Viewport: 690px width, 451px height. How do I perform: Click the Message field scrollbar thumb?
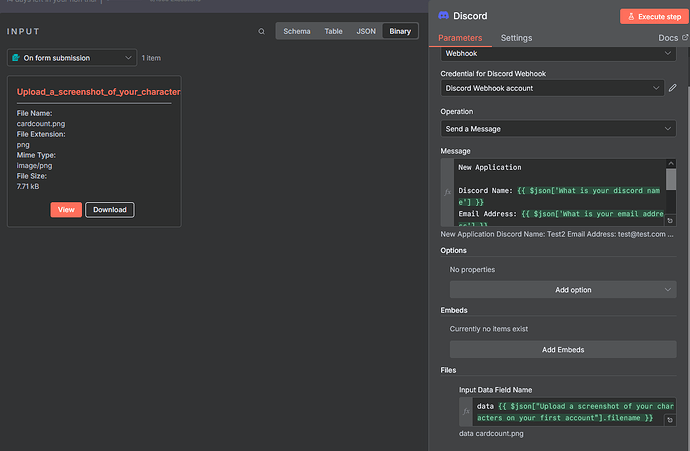coord(671,179)
